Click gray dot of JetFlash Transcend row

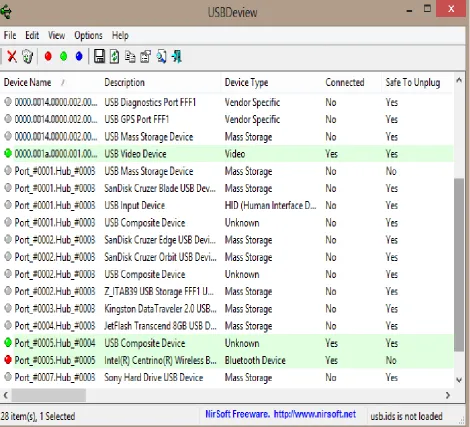(8, 325)
